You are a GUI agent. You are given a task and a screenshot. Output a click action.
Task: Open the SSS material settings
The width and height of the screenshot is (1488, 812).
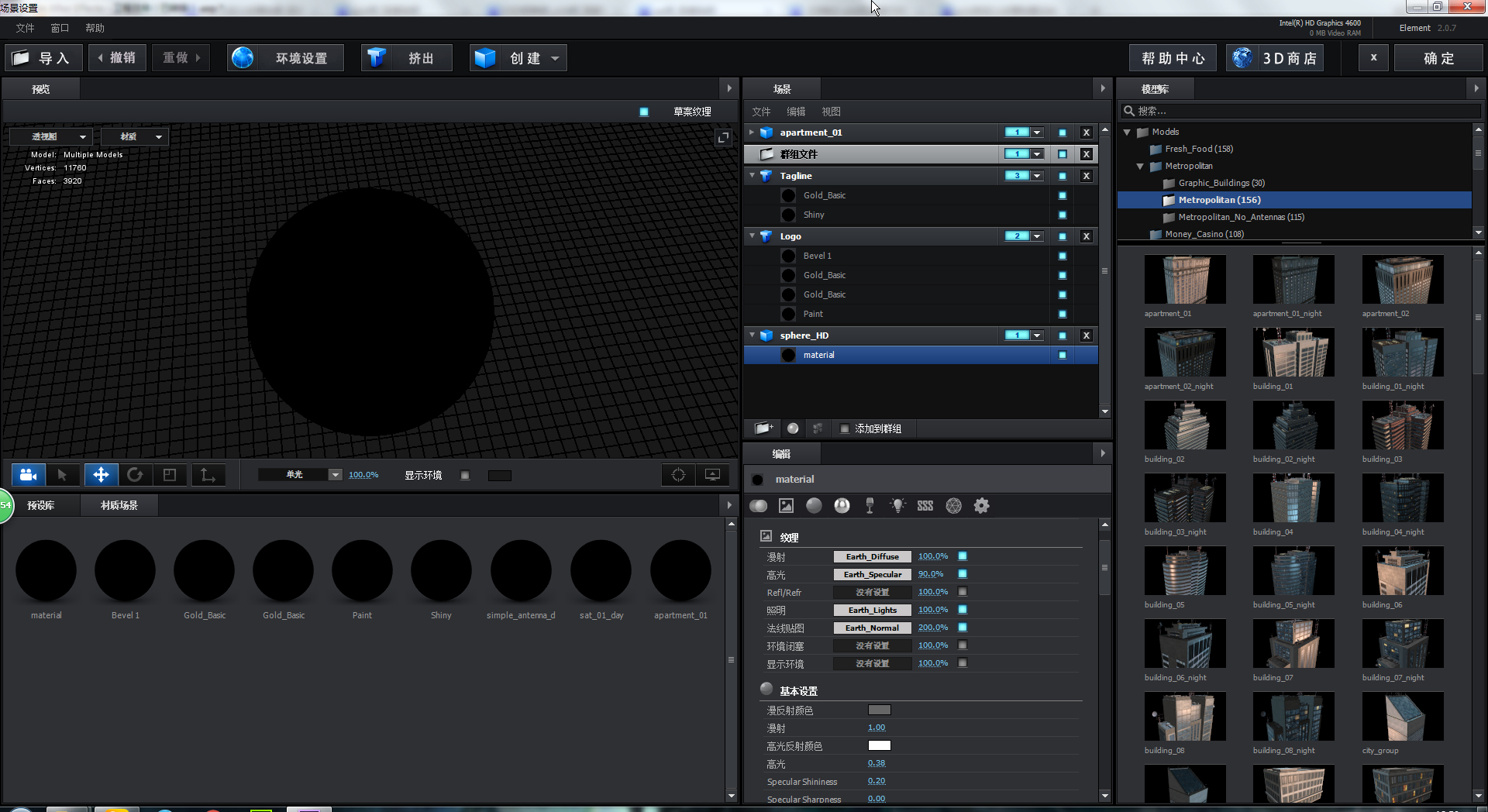pos(925,506)
